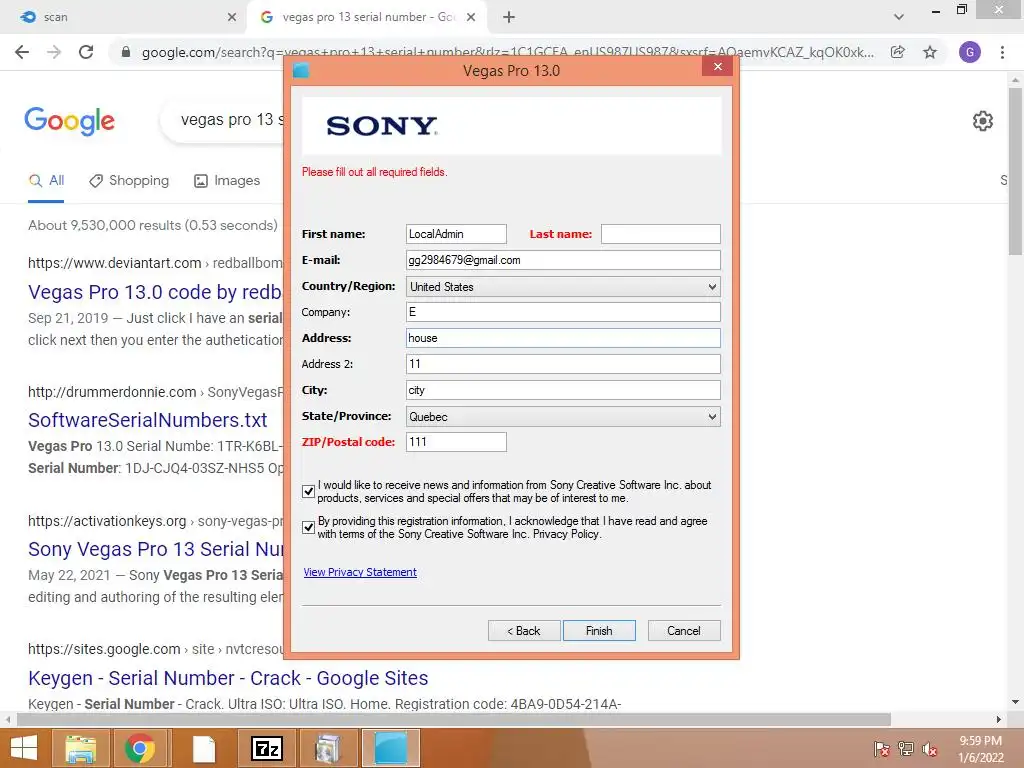Click the Vegas Pro 13.0 dialog title icon
The height and width of the screenshot is (768, 1024).
(301, 70)
